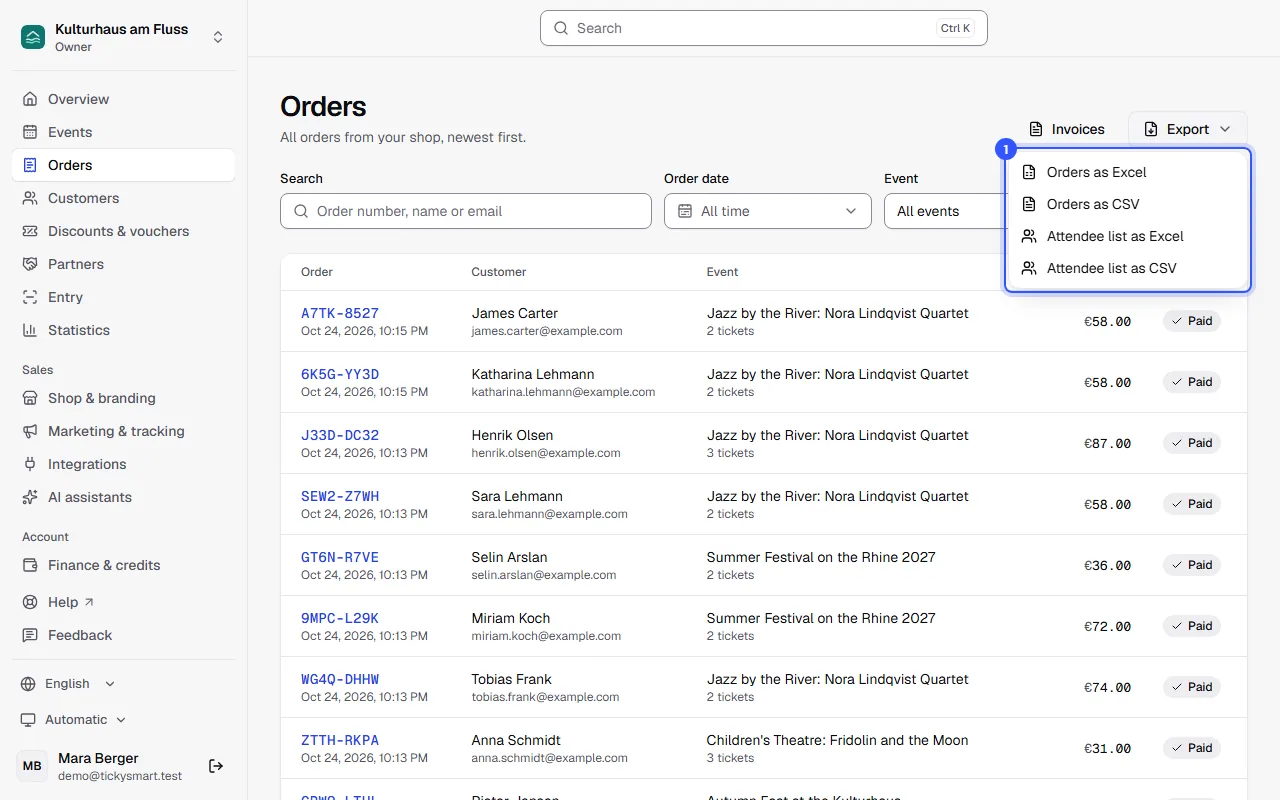
Task: Select Attendee list as Excel
Action: click(1128, 236)
